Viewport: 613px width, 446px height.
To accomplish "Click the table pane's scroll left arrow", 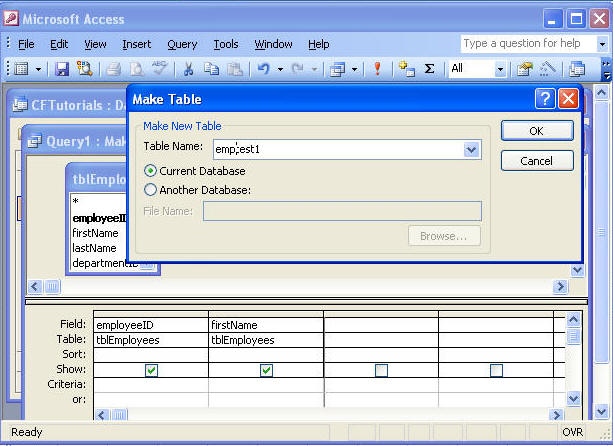I will (x=34, y=287).
